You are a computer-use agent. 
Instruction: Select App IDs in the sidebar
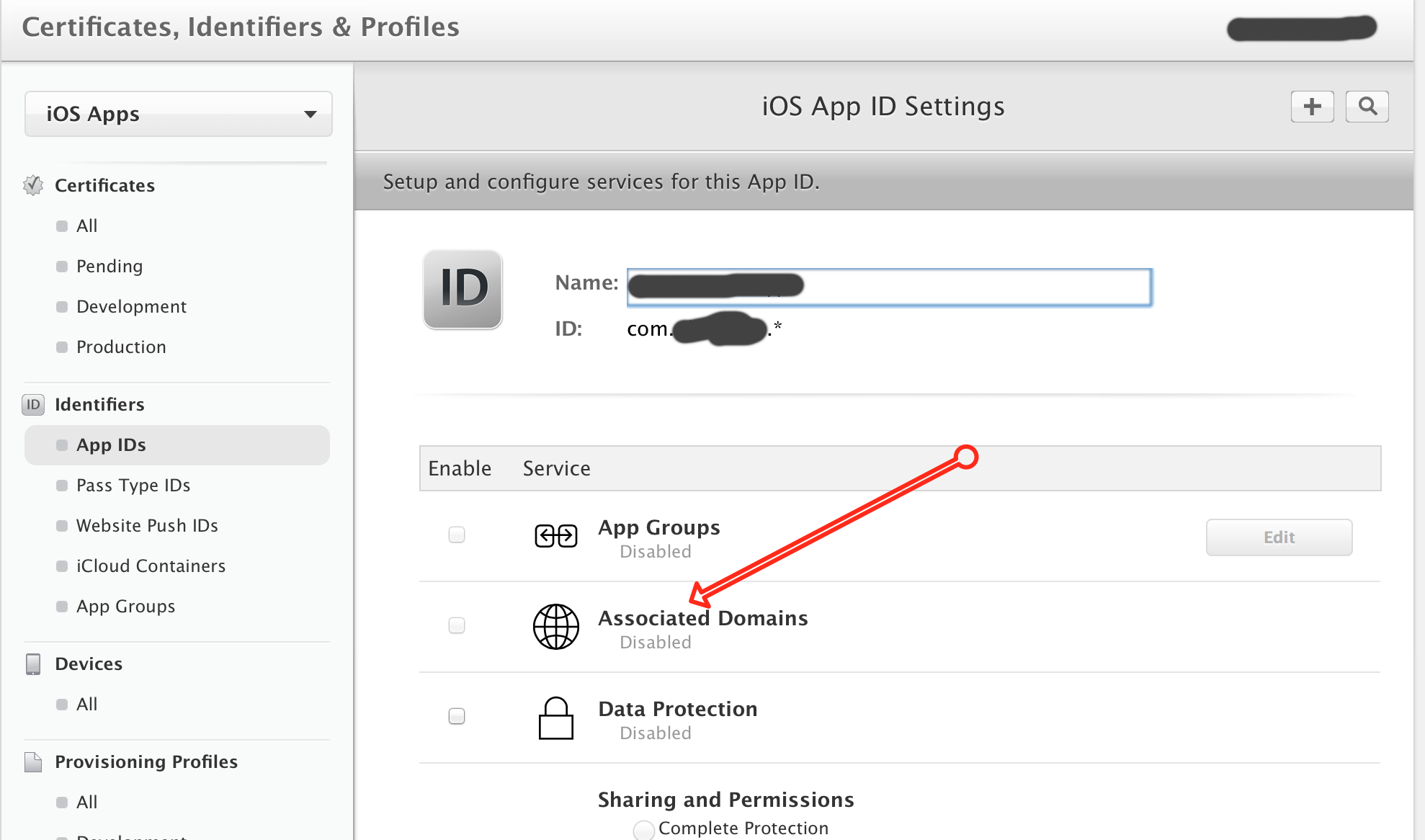(x=111, y=444)
